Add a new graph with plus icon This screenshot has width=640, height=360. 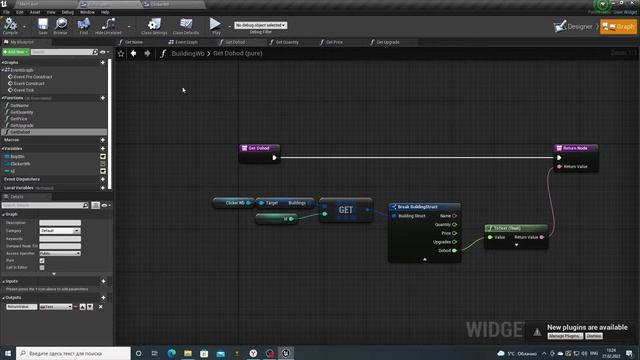coord(103,63)
